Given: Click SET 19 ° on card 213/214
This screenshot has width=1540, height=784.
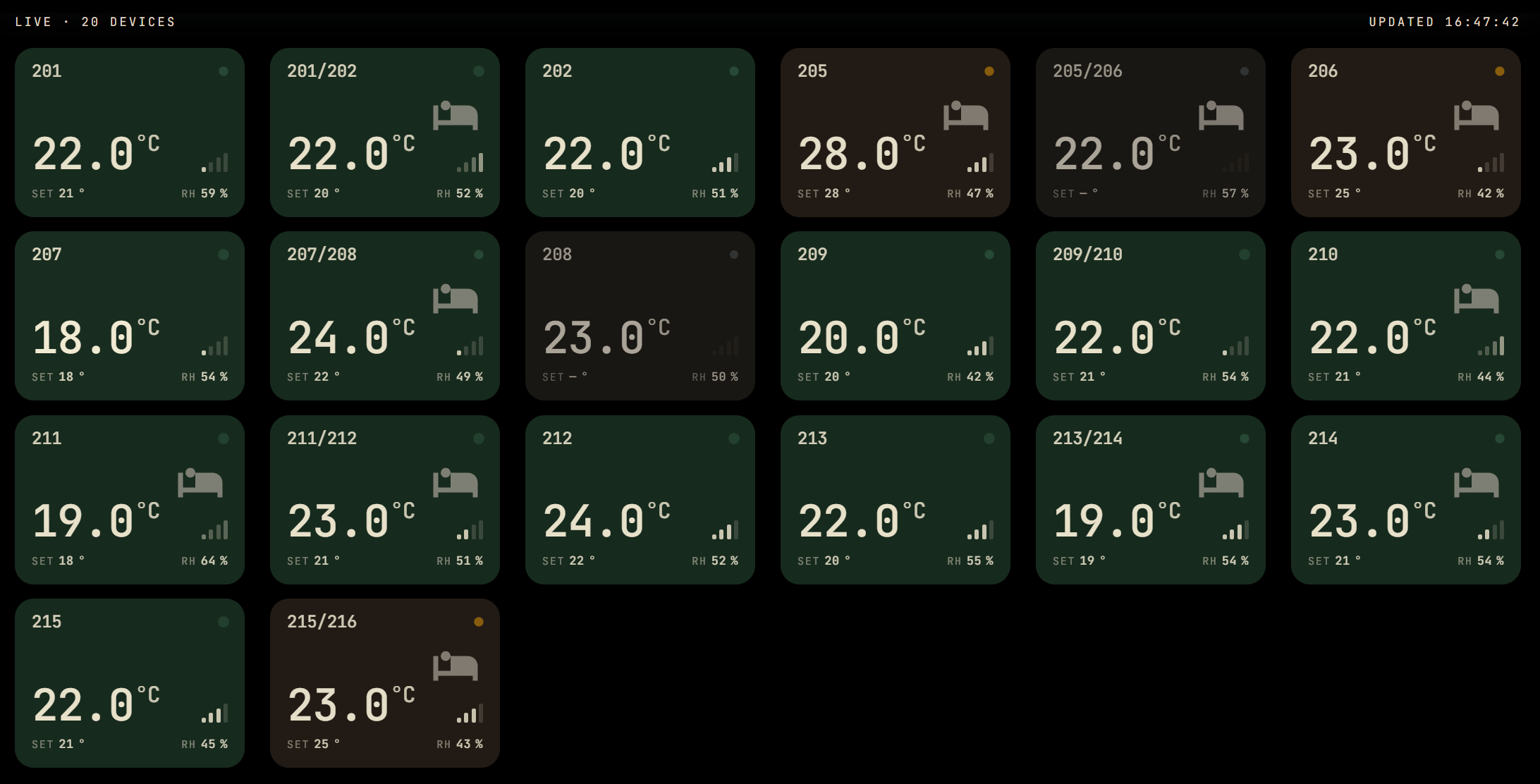Looking at the screenshot, I should point(1079,561).
